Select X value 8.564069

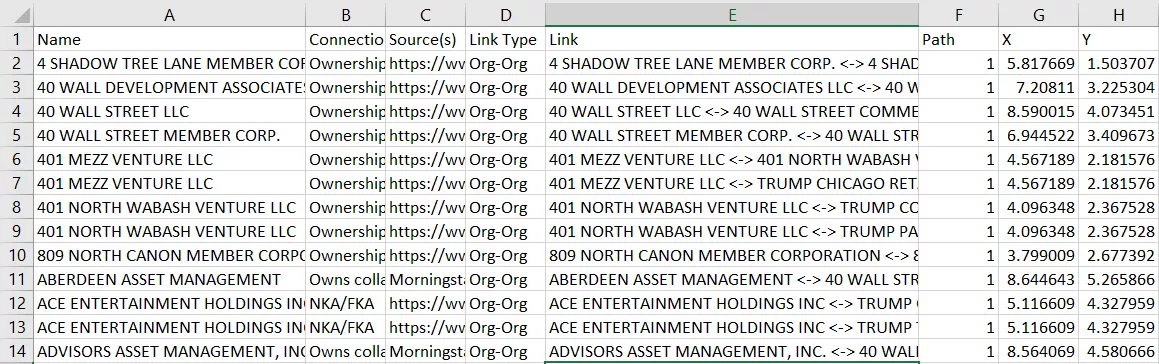(1039, 351)
